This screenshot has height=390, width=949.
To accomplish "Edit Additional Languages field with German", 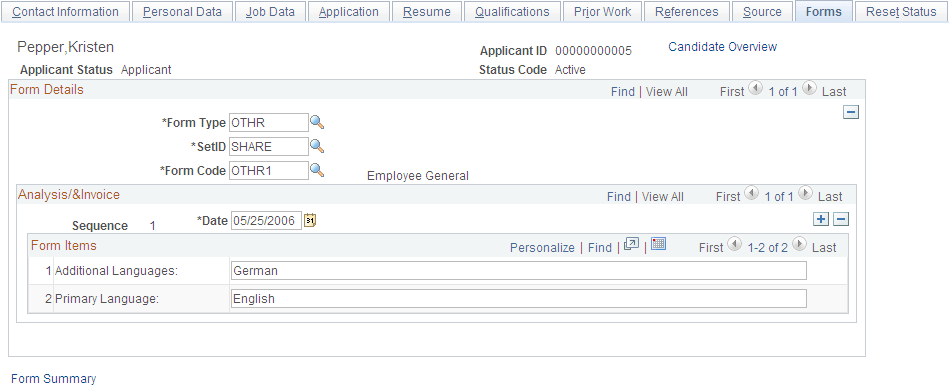I will point(519,271).
